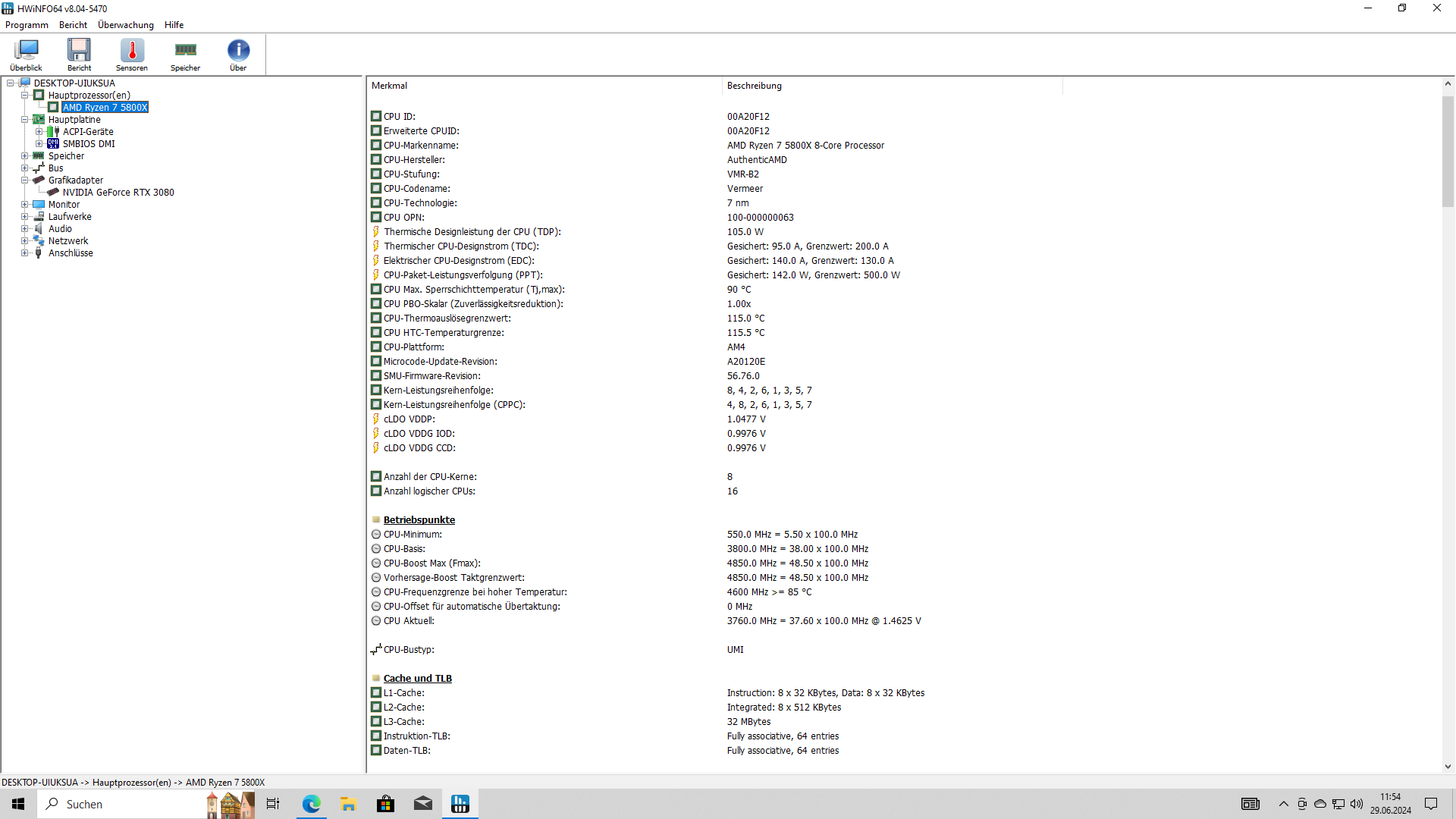Open Microsoft Edge from the taskbar
This screenshot has width=1456, height=819.
point(312,804)
